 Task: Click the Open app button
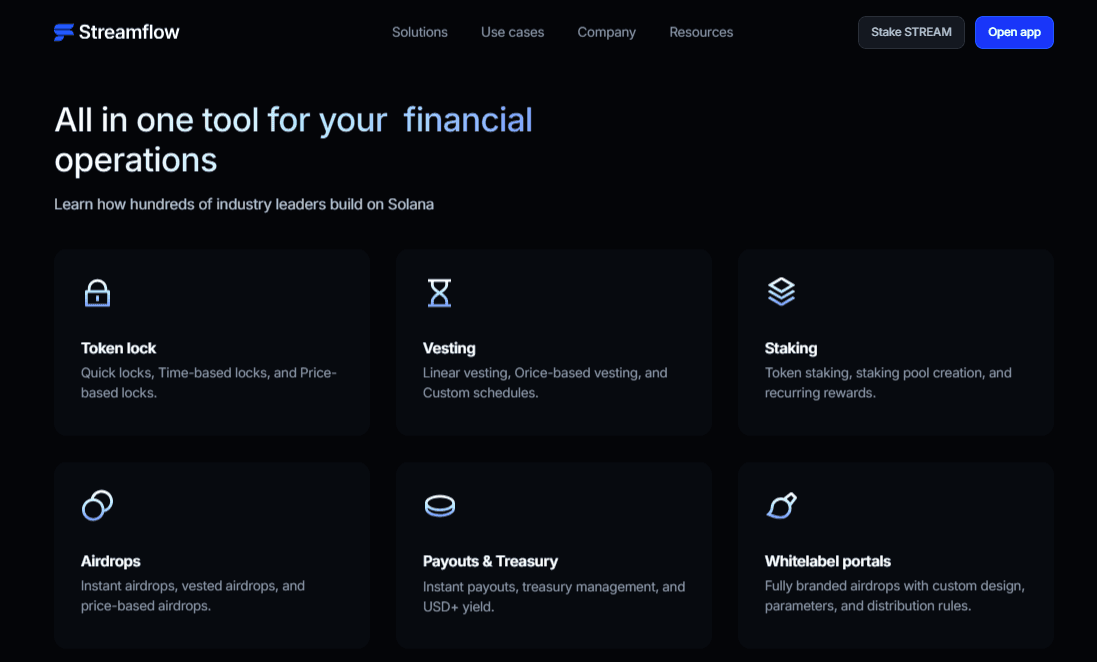pyautogui.click(x=1014, y=32)
